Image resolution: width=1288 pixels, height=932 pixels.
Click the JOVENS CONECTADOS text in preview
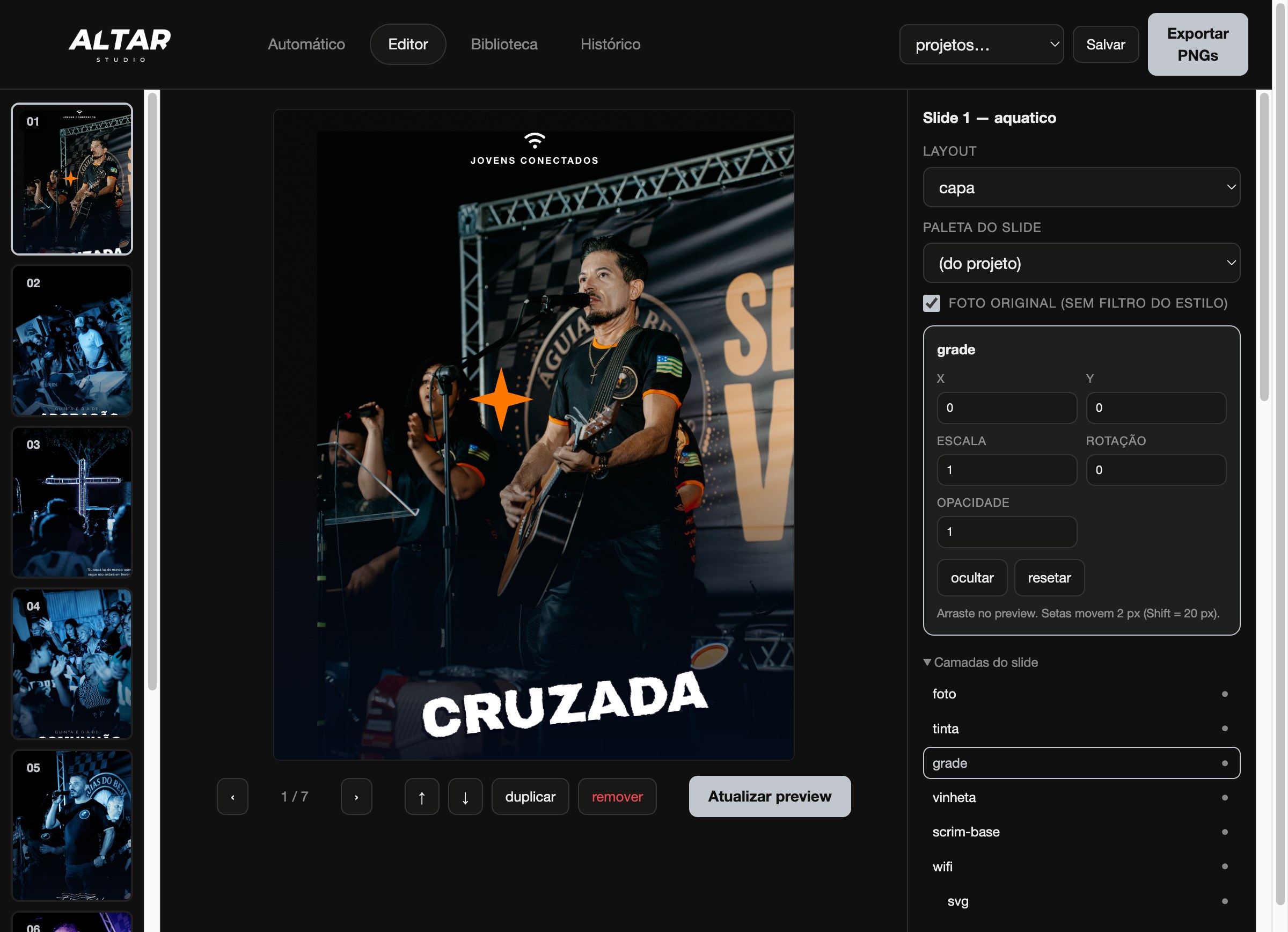pos(535,161)
